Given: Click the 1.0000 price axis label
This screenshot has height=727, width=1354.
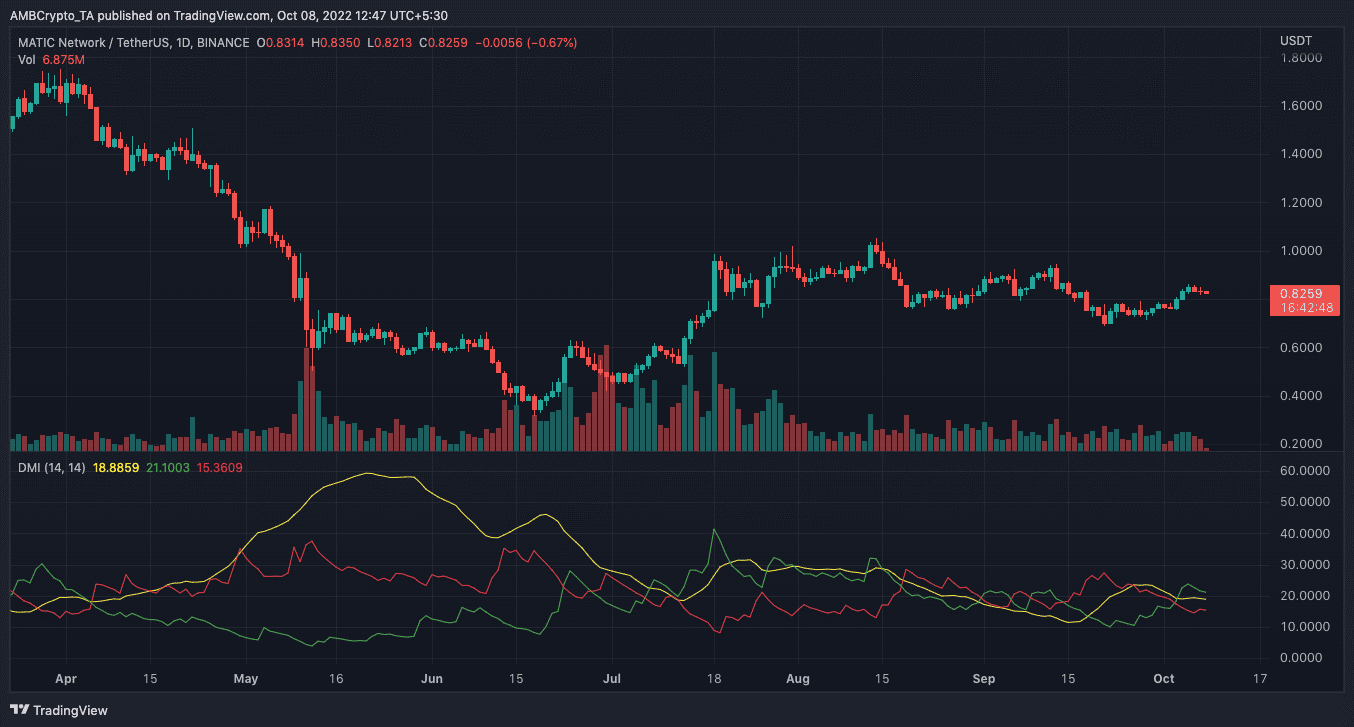Looking at the screenshot, I should point(1301,251).
